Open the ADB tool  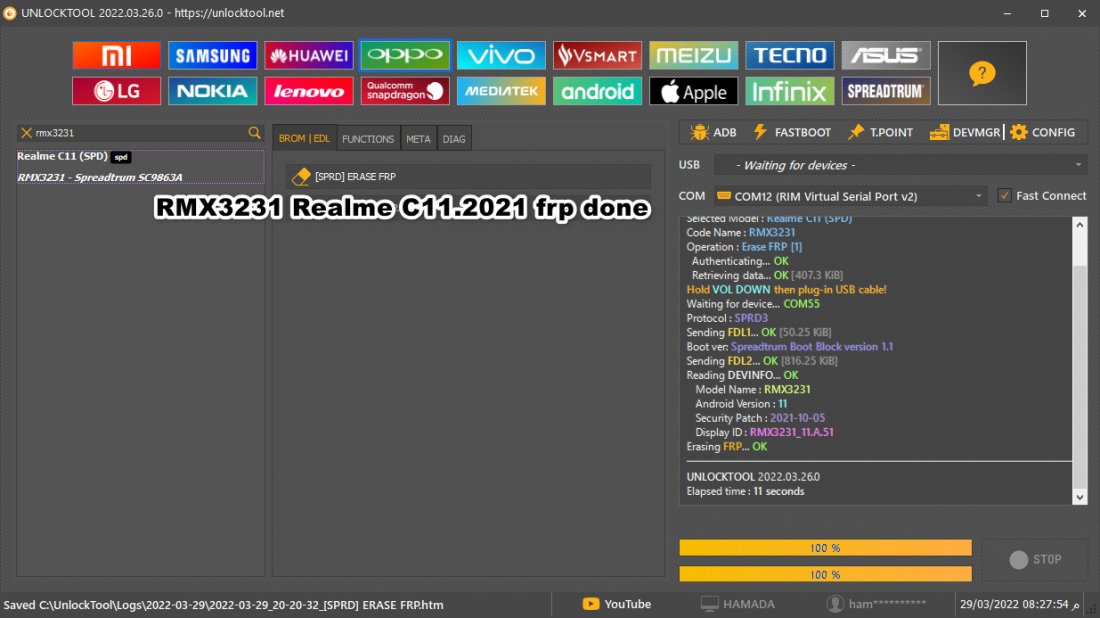click(x=713, y=133)
